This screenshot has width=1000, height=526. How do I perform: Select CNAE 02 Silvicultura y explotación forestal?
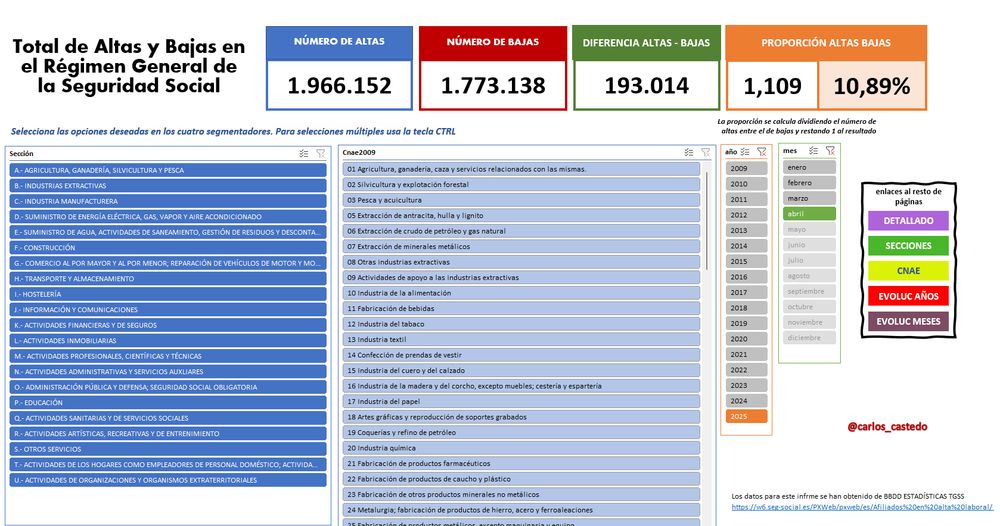click(521, 184)
